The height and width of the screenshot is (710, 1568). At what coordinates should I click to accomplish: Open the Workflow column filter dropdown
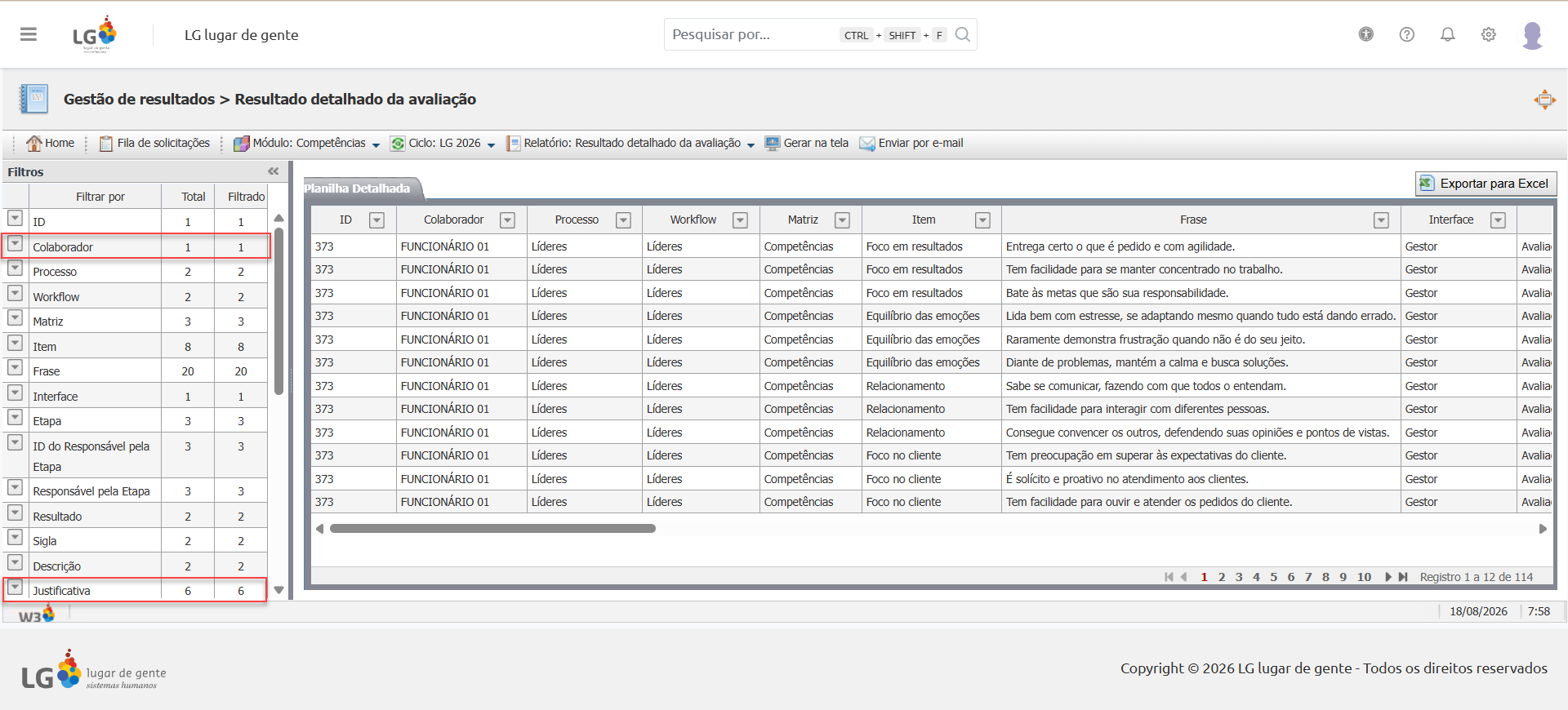[x=740, y=220]
